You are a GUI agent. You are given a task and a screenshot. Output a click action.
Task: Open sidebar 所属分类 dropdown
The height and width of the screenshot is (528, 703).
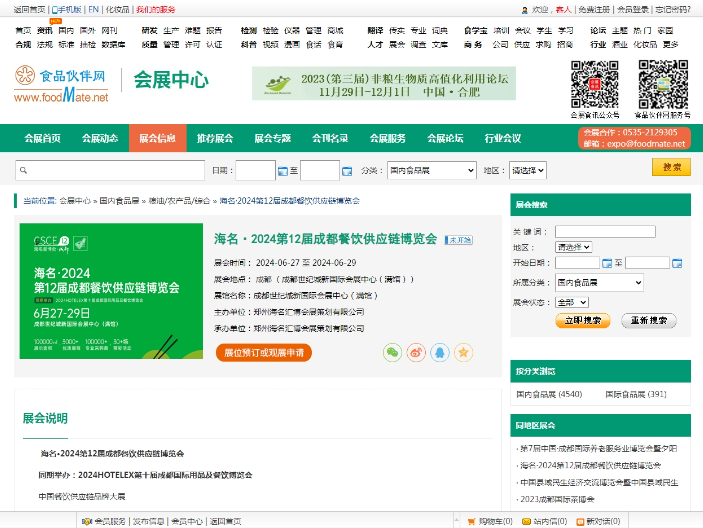click(599, 282)
